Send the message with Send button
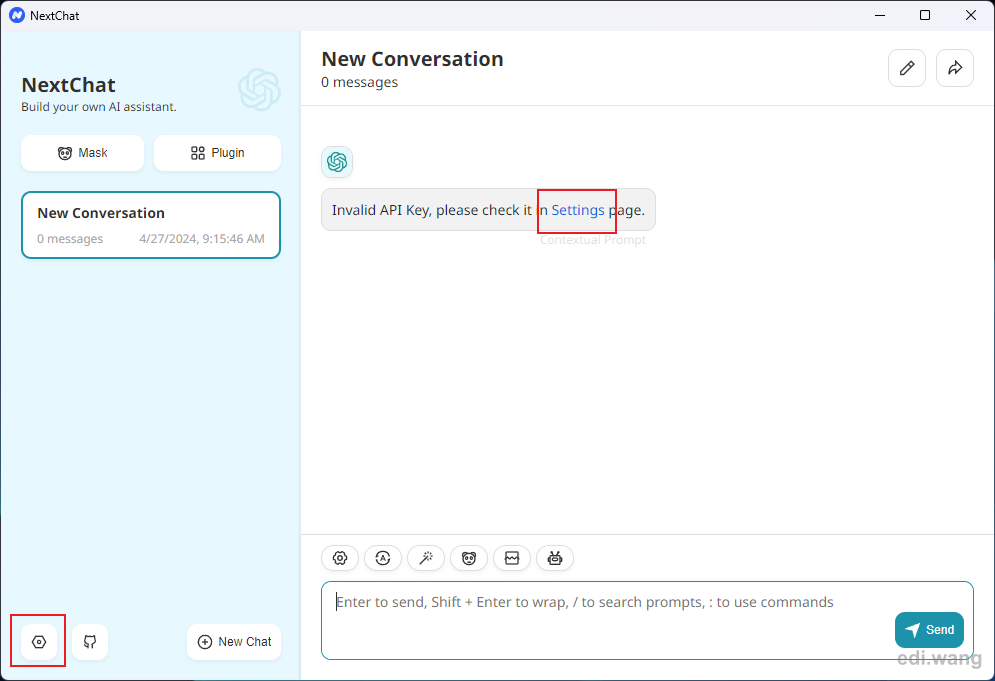 pyautogui.click(x=929, y=630)
